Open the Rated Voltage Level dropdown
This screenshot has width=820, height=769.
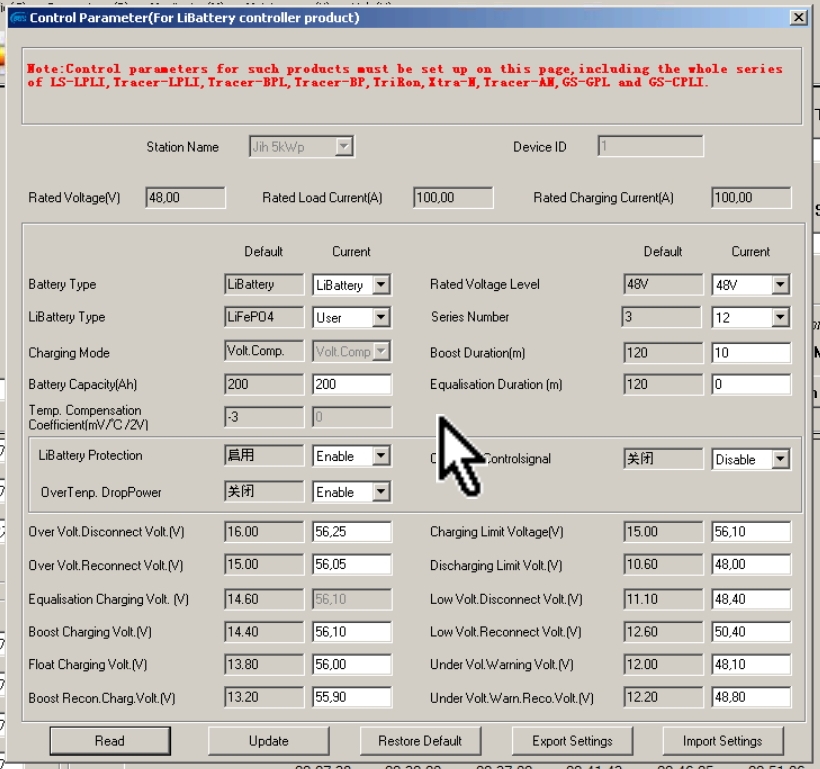coord(780,285)
